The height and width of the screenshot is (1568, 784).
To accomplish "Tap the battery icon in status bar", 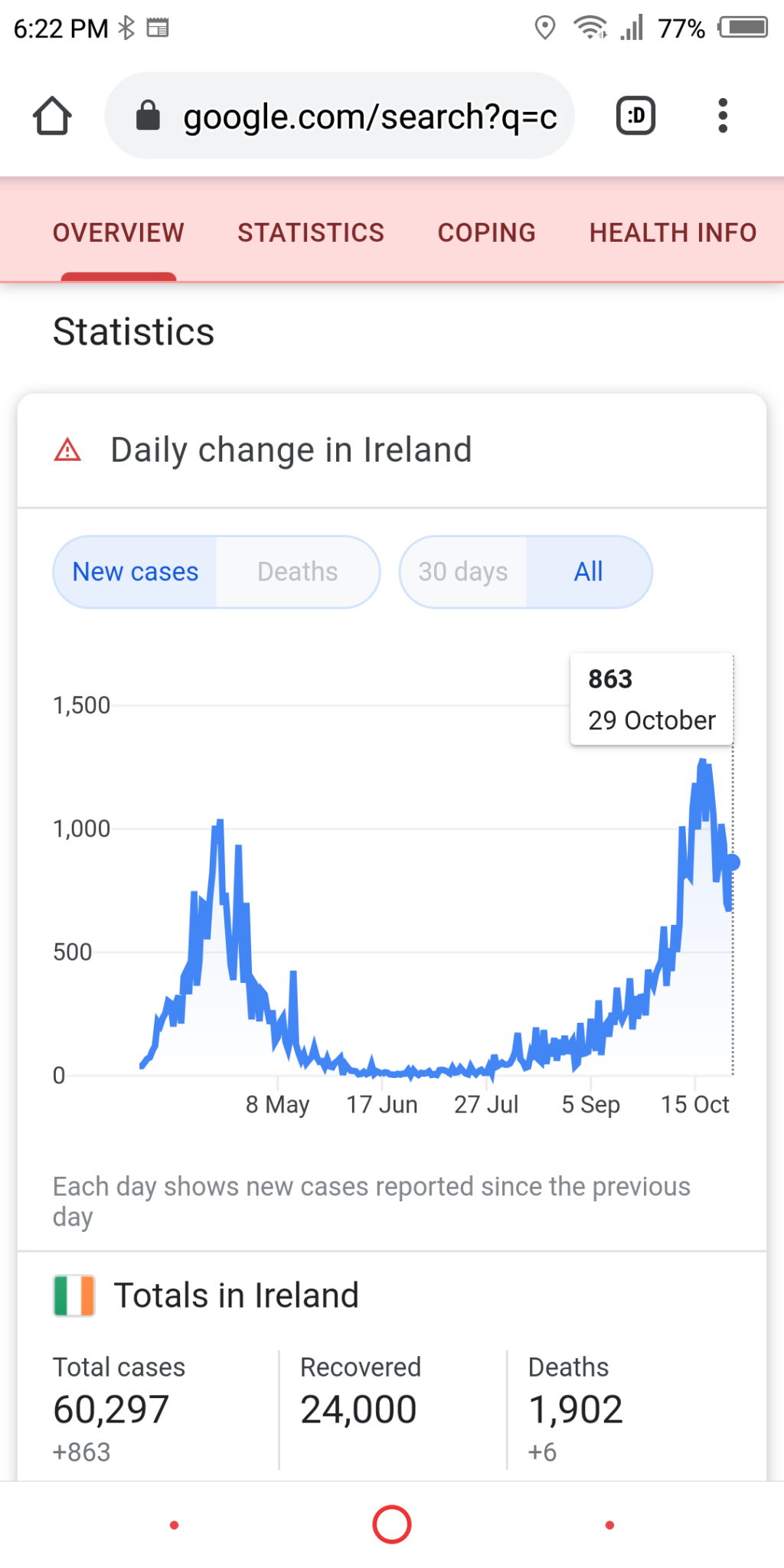I will 743,28.
